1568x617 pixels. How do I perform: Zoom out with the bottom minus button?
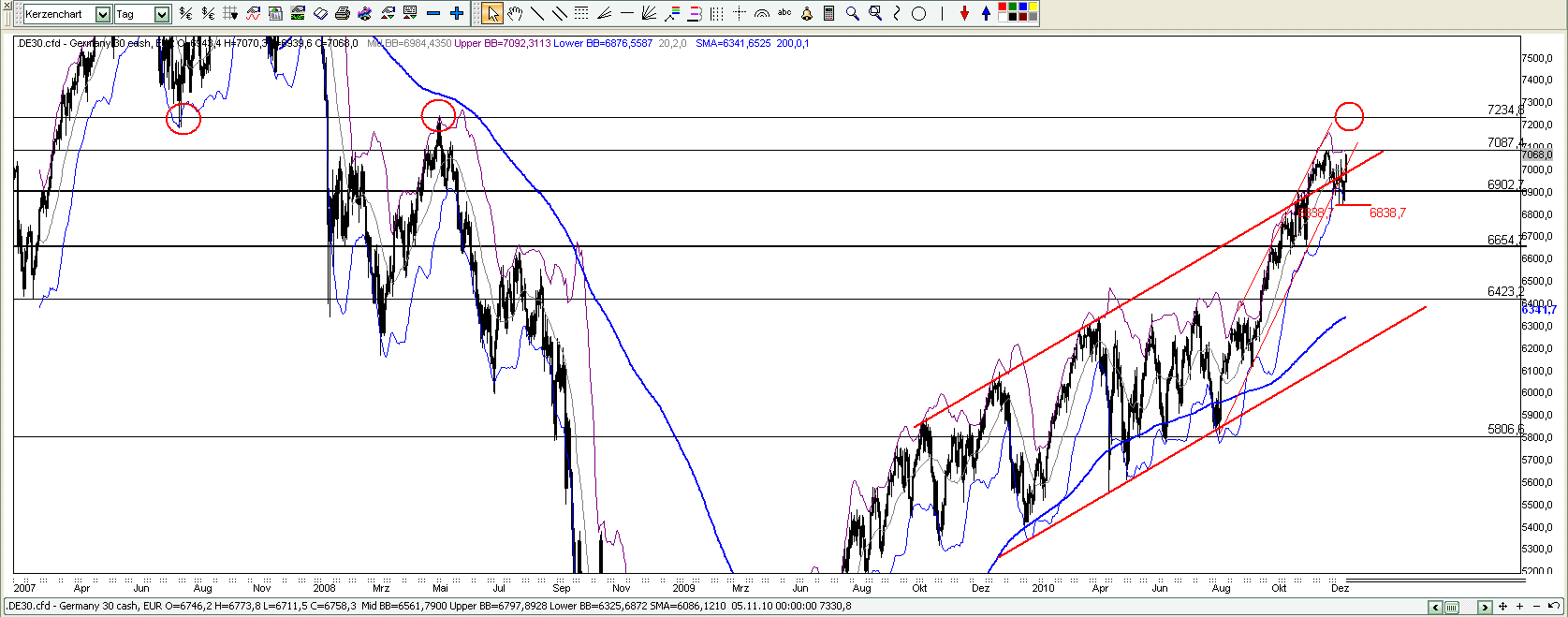[1536, 607]
